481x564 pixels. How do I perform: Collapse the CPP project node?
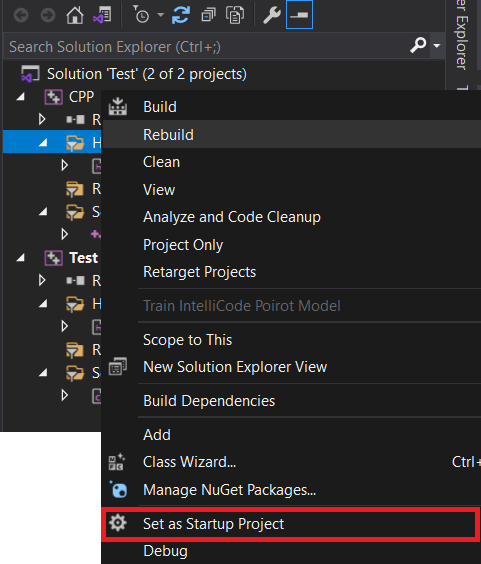pos(21,97)
